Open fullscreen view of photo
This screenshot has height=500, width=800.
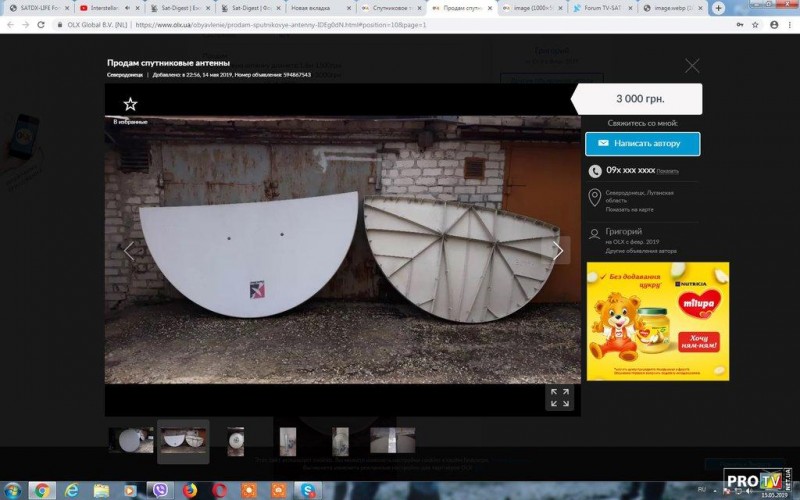559,397
